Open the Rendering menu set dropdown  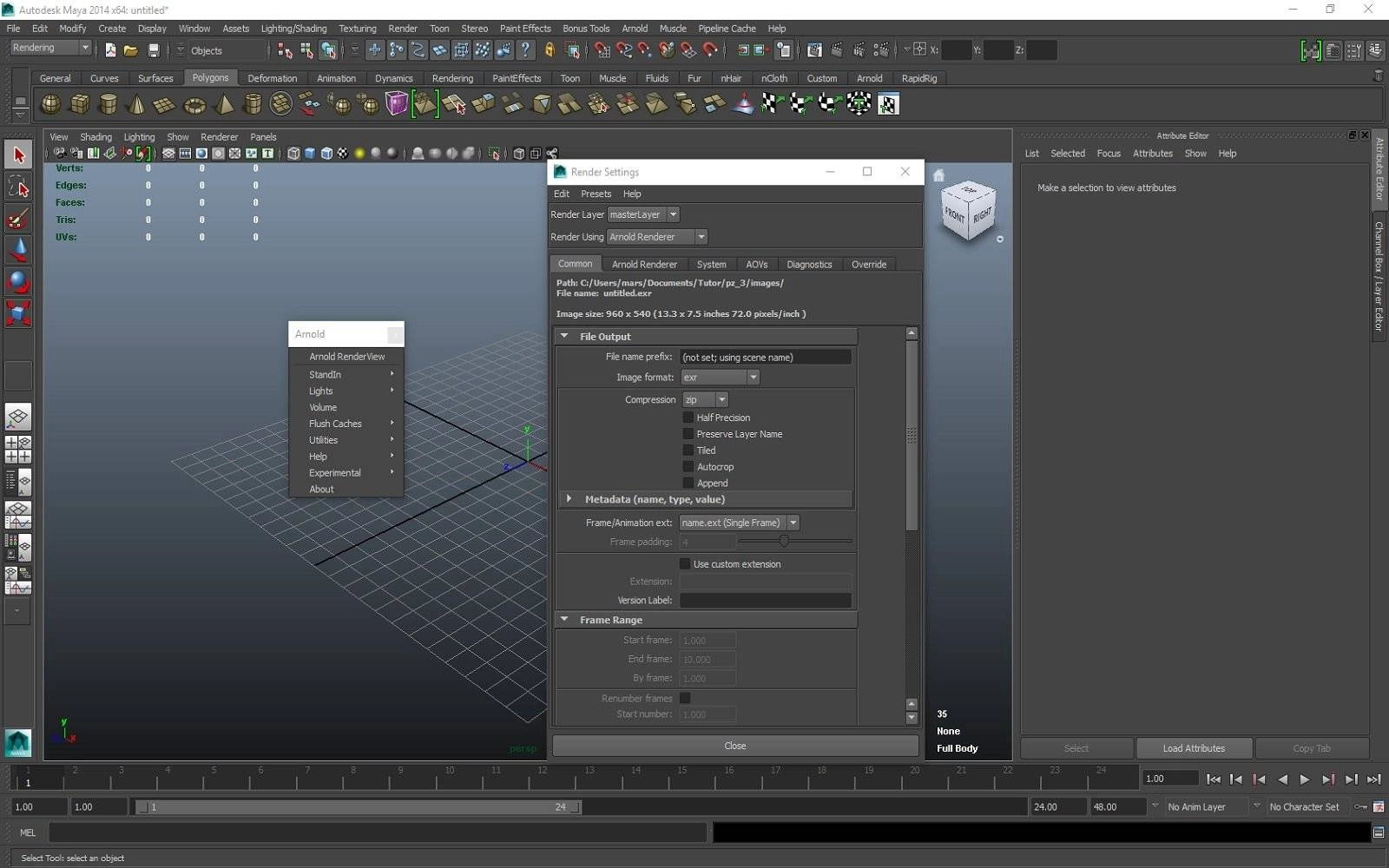50,49
